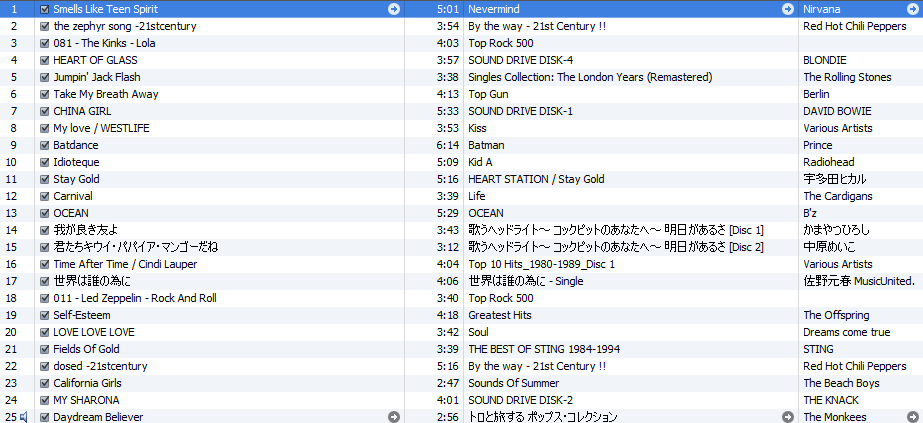Uncheck MY SHARONA checkbox

(x=45, y=401)
